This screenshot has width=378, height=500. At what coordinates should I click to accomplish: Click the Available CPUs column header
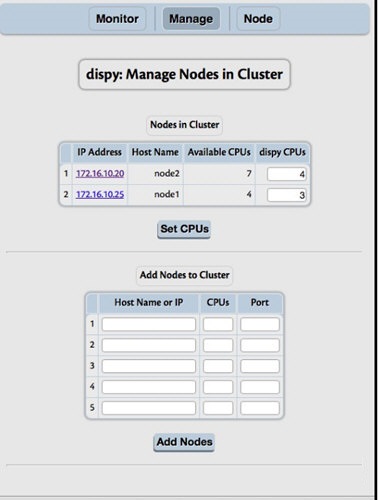tap(219, 152)
